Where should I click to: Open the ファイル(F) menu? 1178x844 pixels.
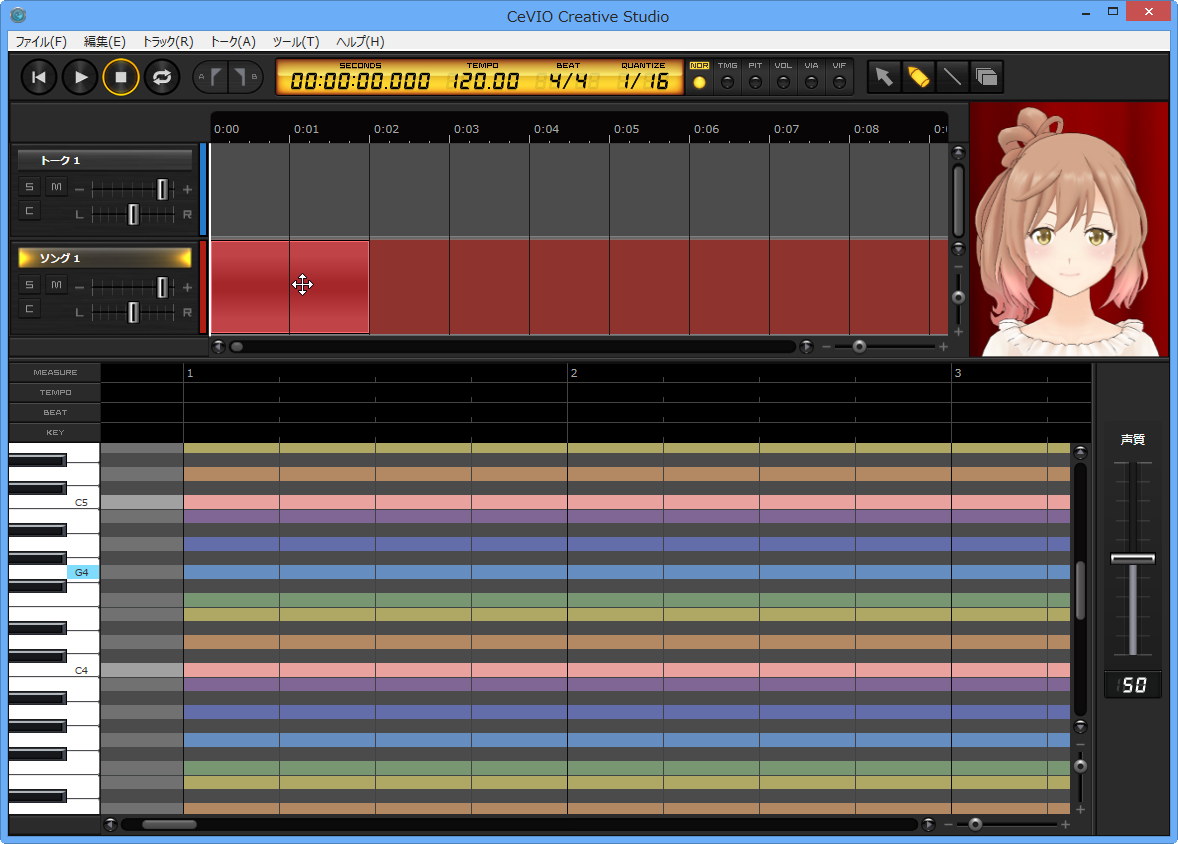[x=41, y=42]
